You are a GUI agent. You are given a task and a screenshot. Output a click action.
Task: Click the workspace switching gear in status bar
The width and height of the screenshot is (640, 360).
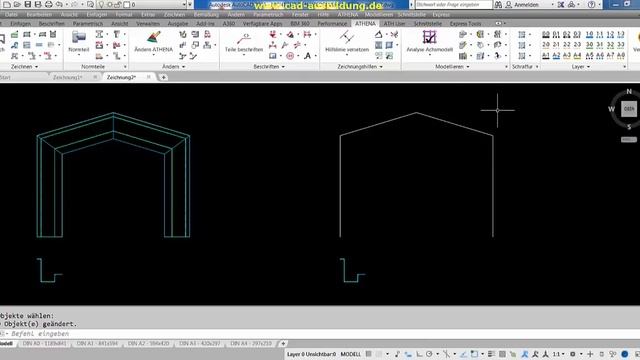[x=573, y=354]
